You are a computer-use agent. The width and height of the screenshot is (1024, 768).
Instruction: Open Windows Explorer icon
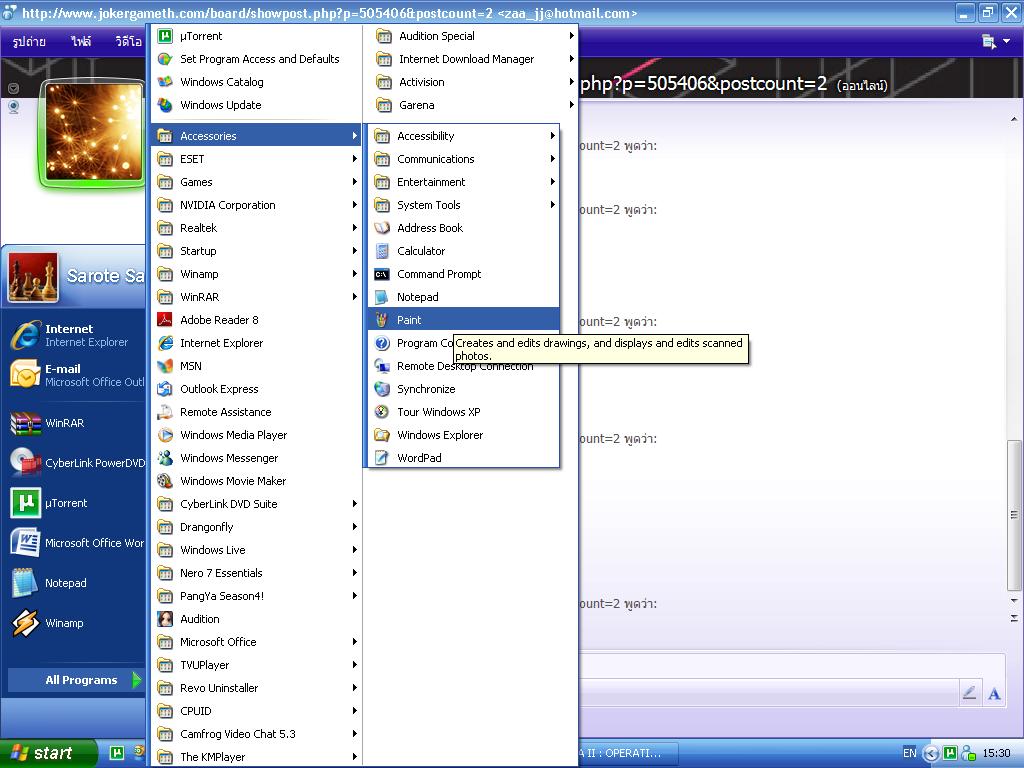pyautogui.click(x=382, y=435)
